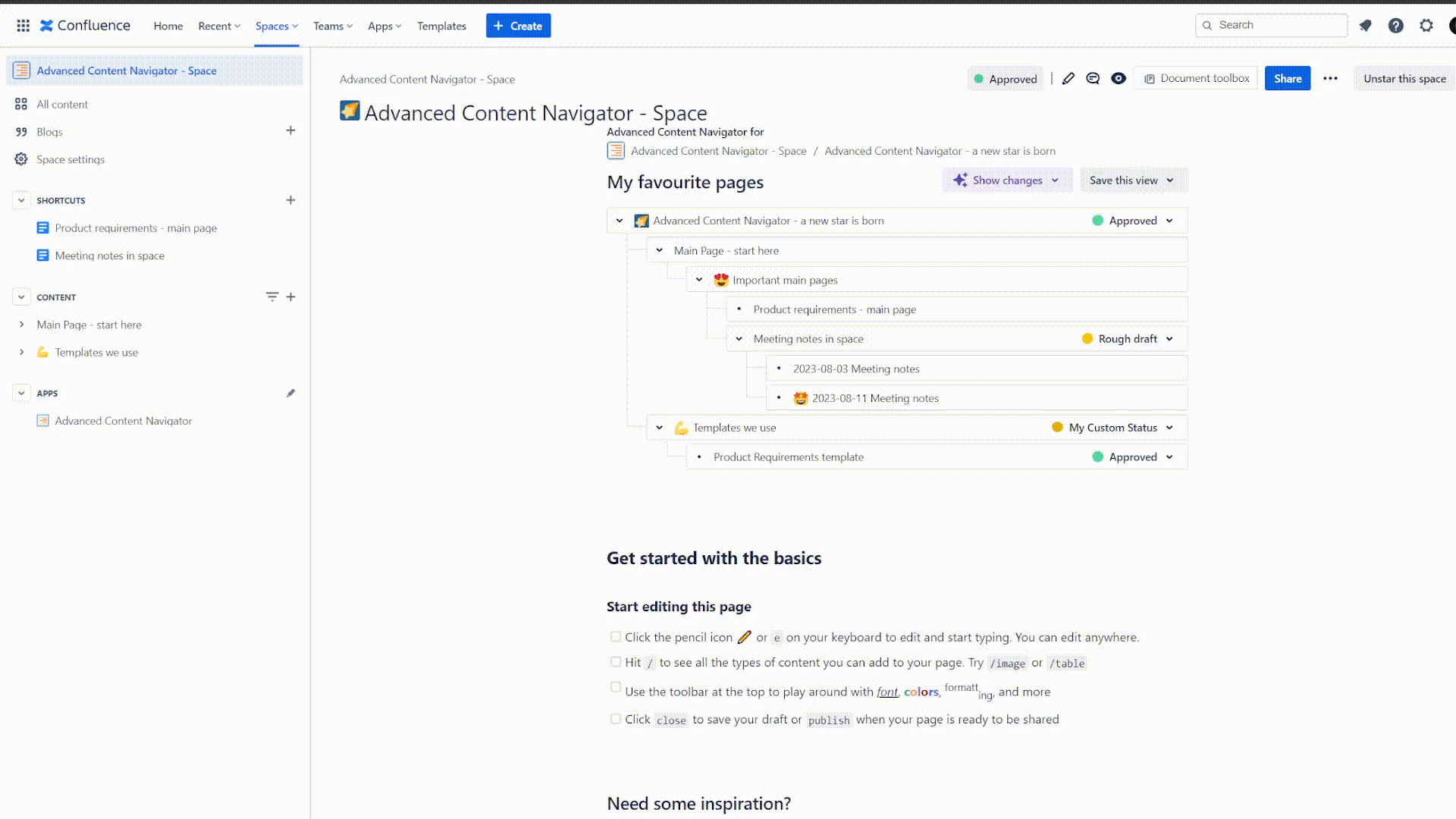
Task: Open the more actions ellipsis menu
Action: [x=1330, y=79]
